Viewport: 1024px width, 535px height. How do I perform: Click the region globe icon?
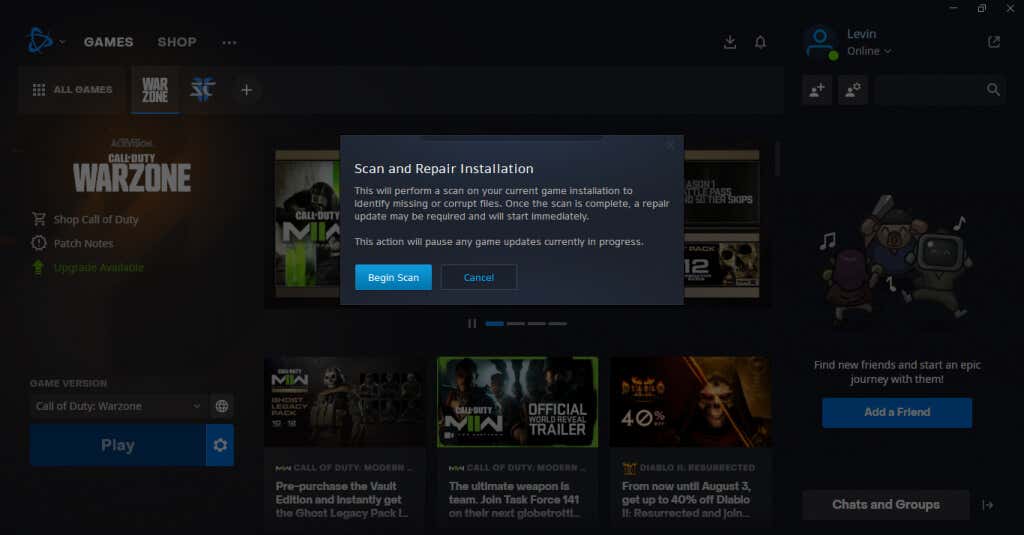[222, 406]
